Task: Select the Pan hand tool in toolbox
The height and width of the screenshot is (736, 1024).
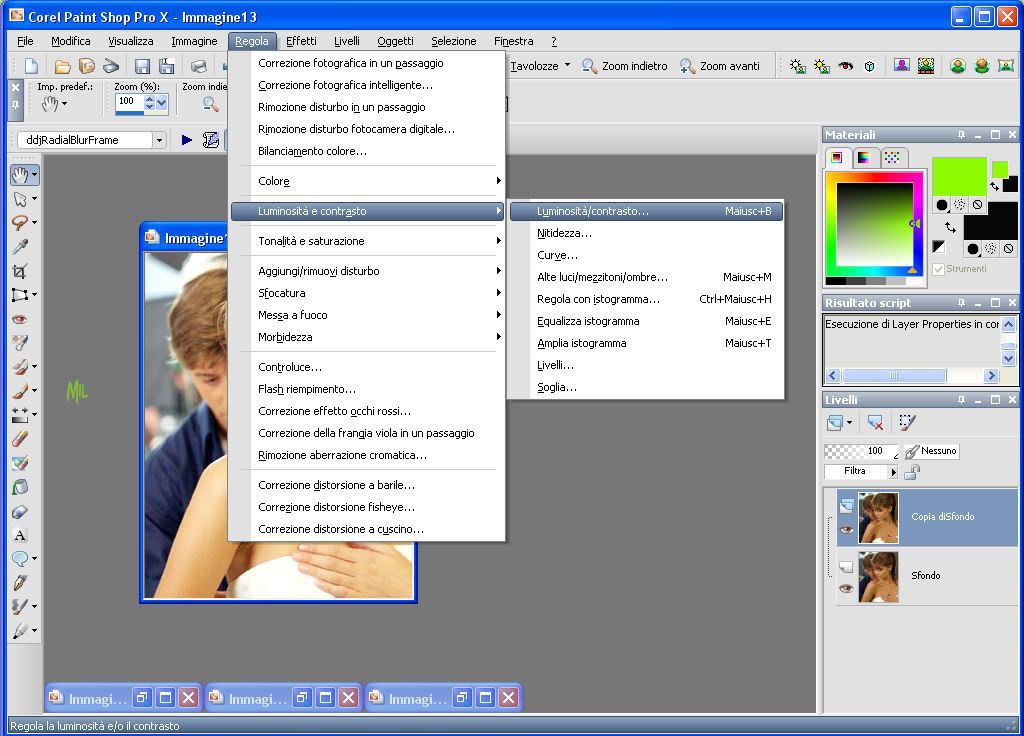Action: pos(20,174)
